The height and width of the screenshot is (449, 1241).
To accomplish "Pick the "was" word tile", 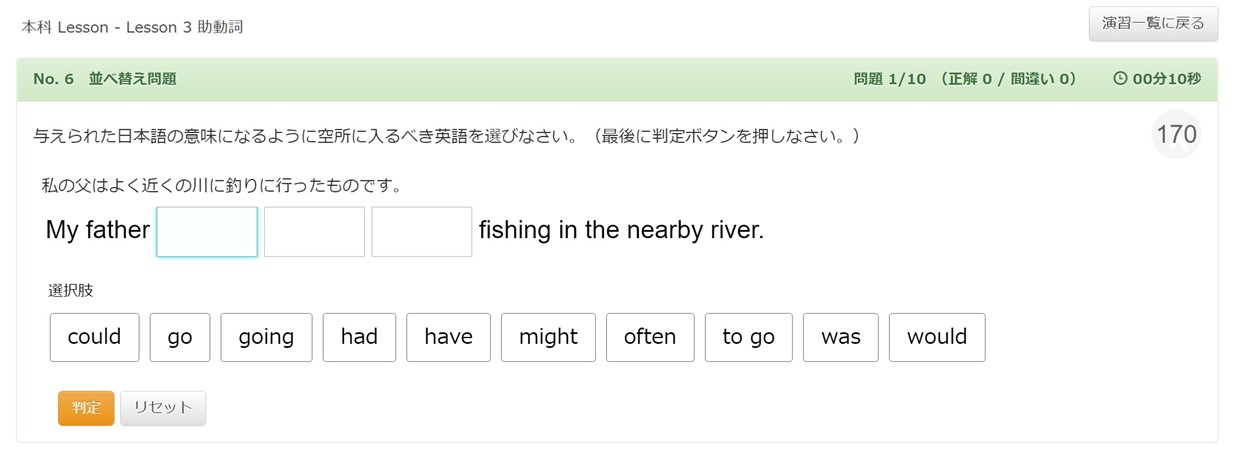I will pyautogui.click(x=841, y=337).
